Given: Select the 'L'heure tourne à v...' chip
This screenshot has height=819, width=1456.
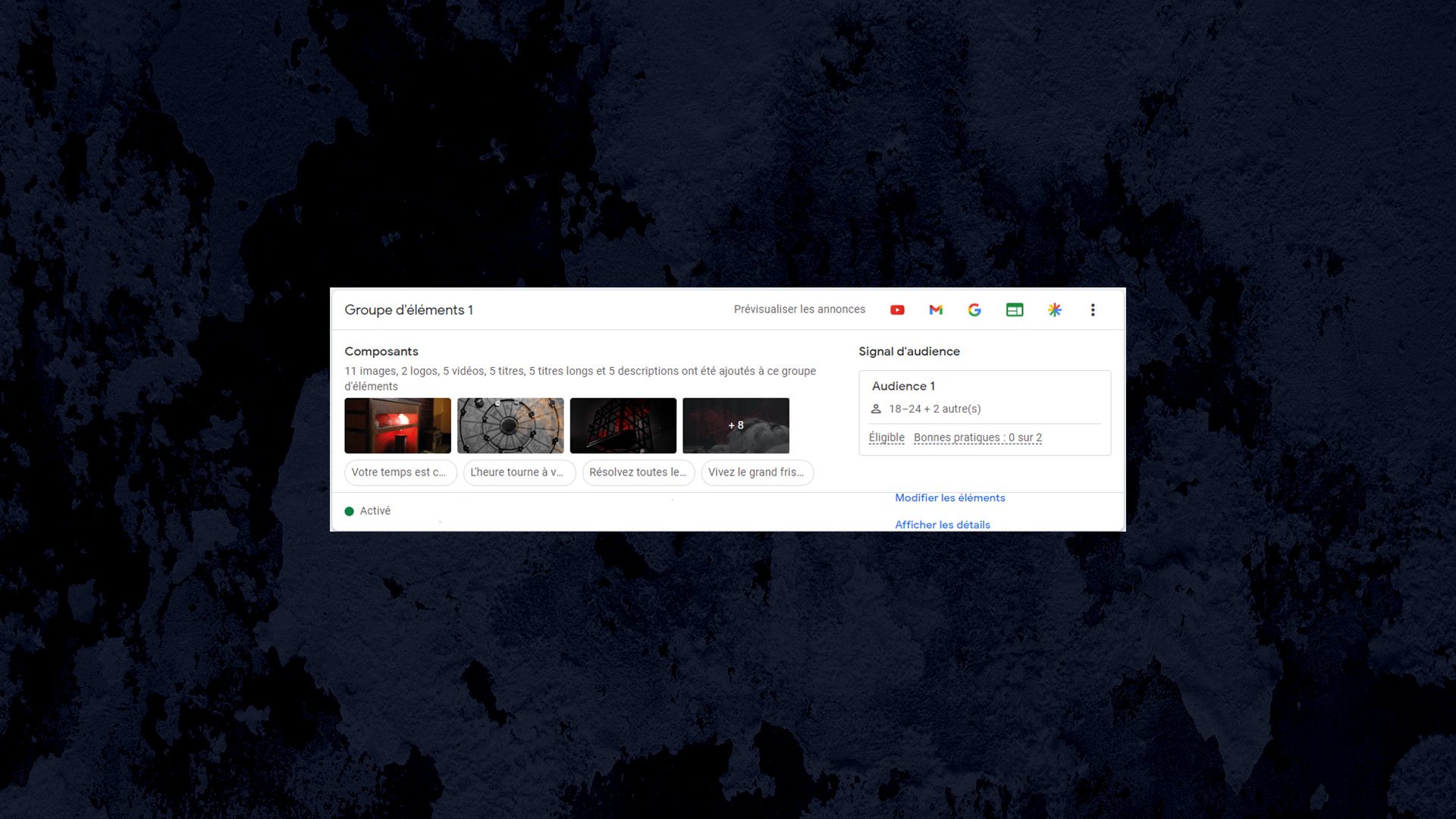Looking at the screenshot, I should 519,472.
